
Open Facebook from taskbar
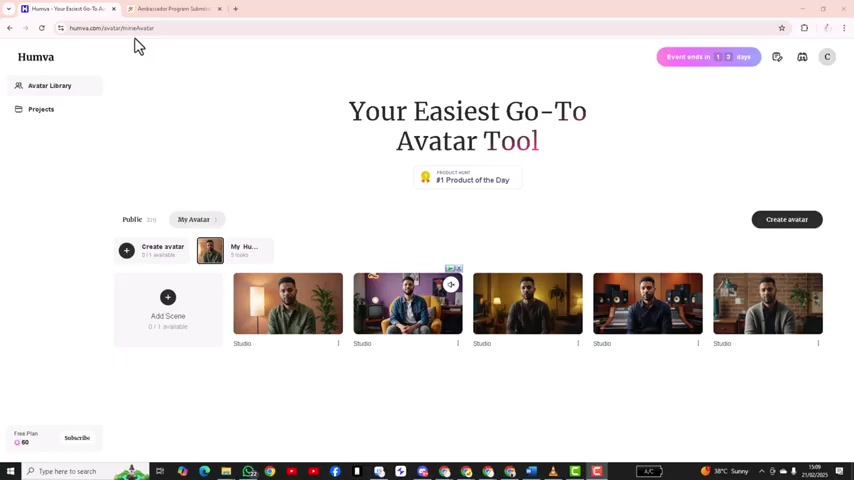335,471
